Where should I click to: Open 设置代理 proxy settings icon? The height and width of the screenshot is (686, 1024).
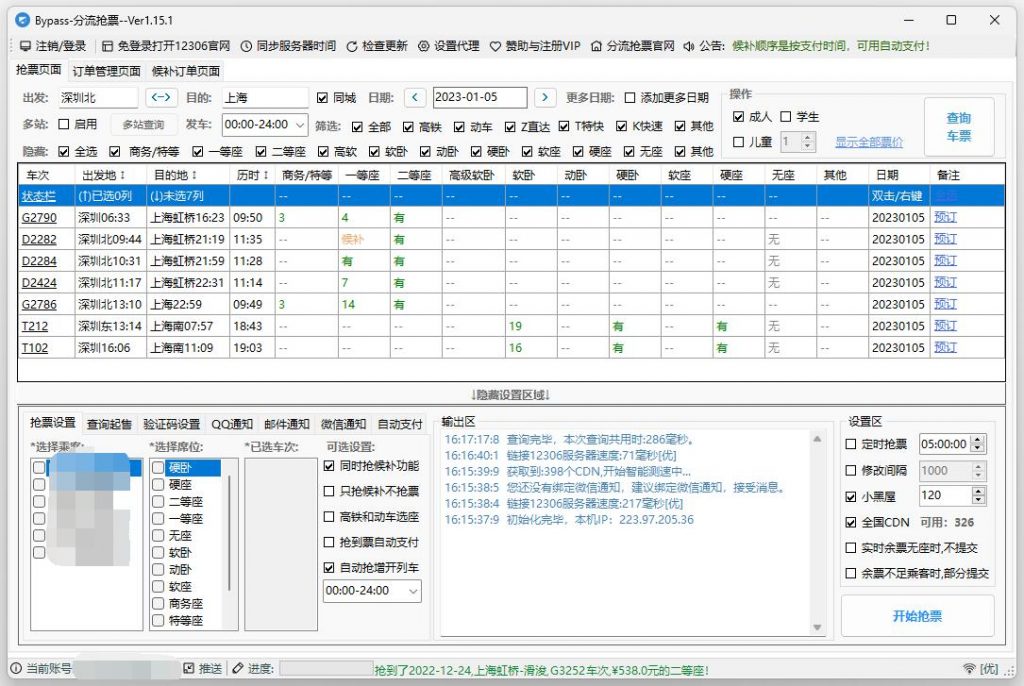pos(423,44)
